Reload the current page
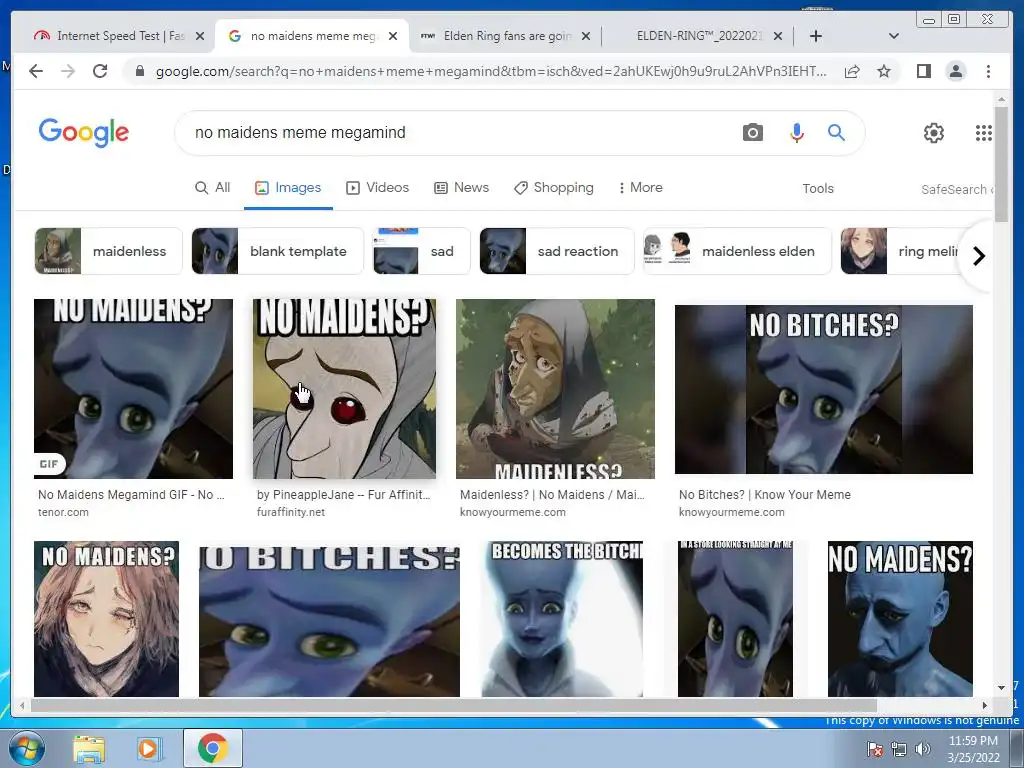The height and width of the screenshot is (768, 1024). point(100,71)
